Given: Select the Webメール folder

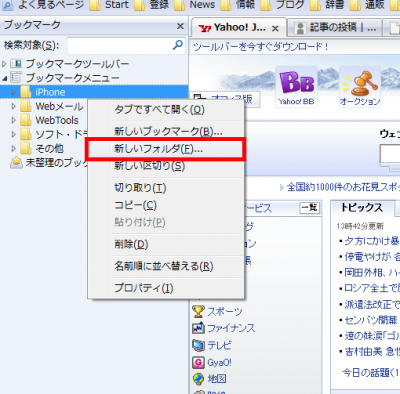Looking at the screenshot, I should (59, 106).
